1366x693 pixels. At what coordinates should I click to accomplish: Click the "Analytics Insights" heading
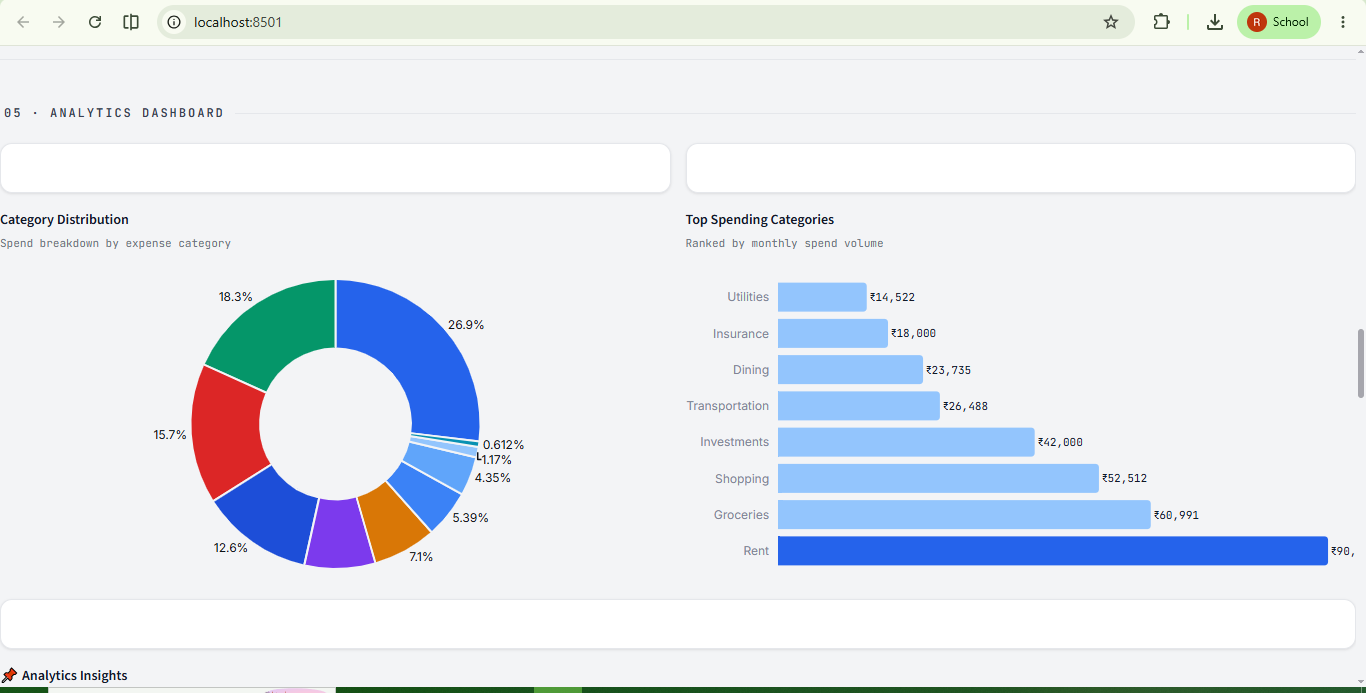point(75,676)
